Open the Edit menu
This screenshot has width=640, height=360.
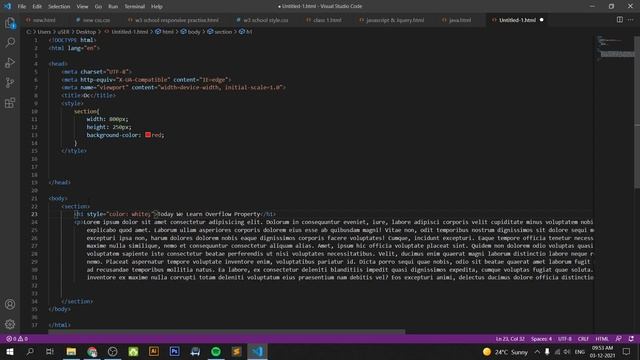(37, 7)
